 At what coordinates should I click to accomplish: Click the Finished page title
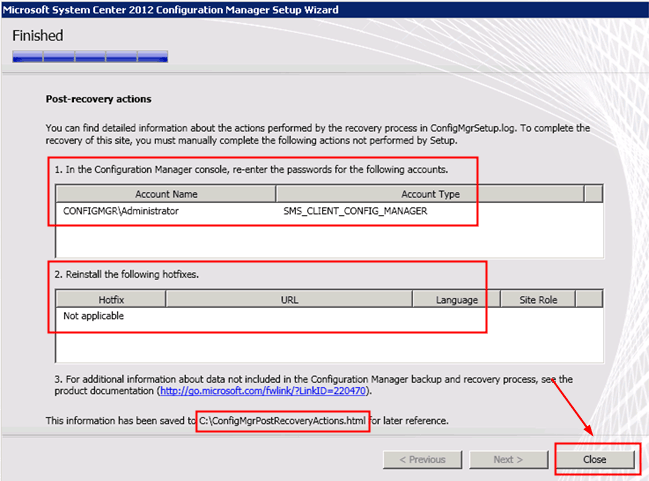click(x=38, y=36)
